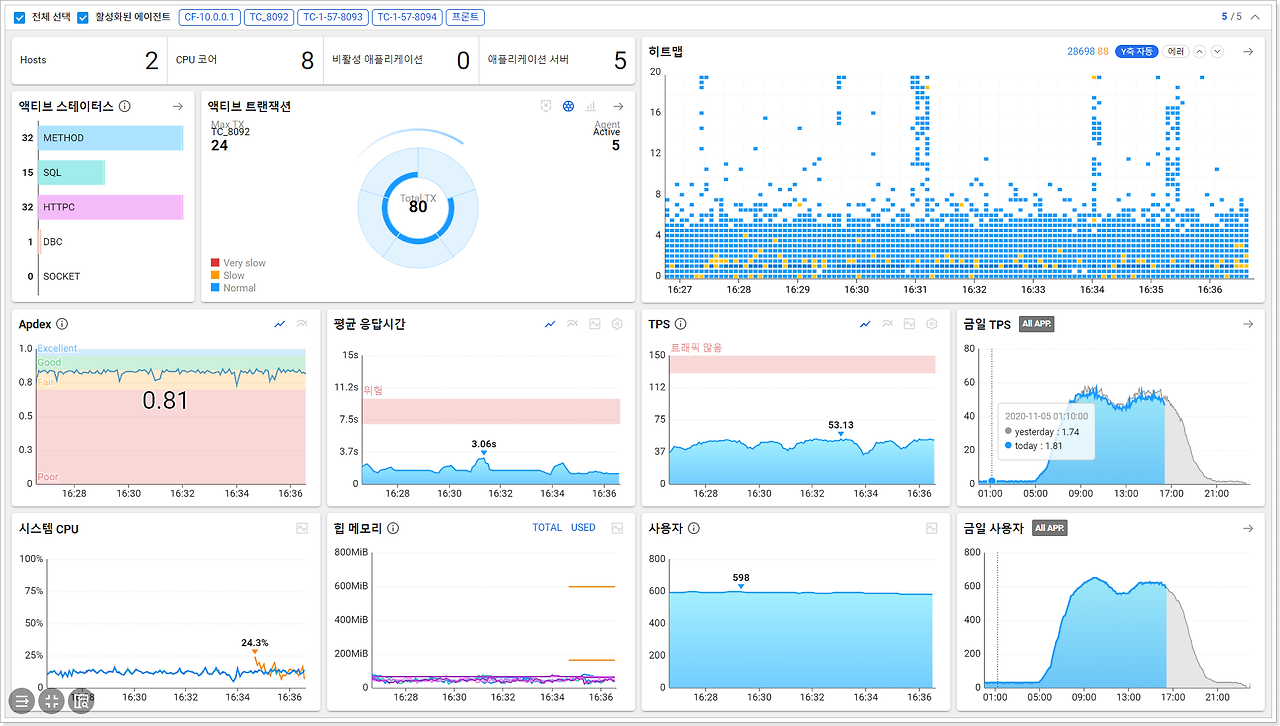The height and width of the screenshot is (726, 1280).
Task: Collapse the agent list chevron at top right
Action: pos(1256,16)
